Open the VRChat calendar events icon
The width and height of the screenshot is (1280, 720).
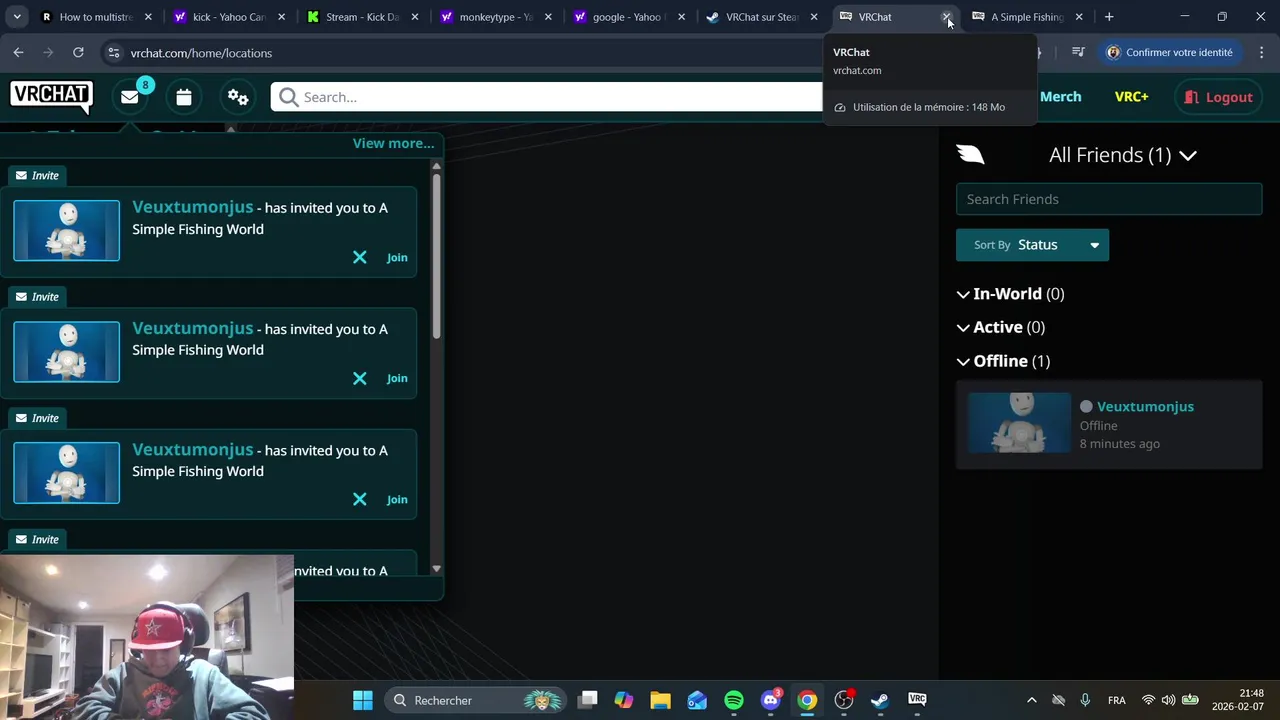point(184,97)
